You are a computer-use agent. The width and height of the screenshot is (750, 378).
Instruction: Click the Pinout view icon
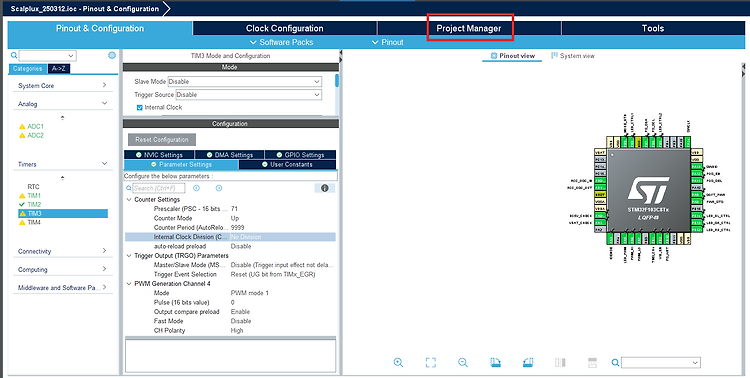(494, 56)
